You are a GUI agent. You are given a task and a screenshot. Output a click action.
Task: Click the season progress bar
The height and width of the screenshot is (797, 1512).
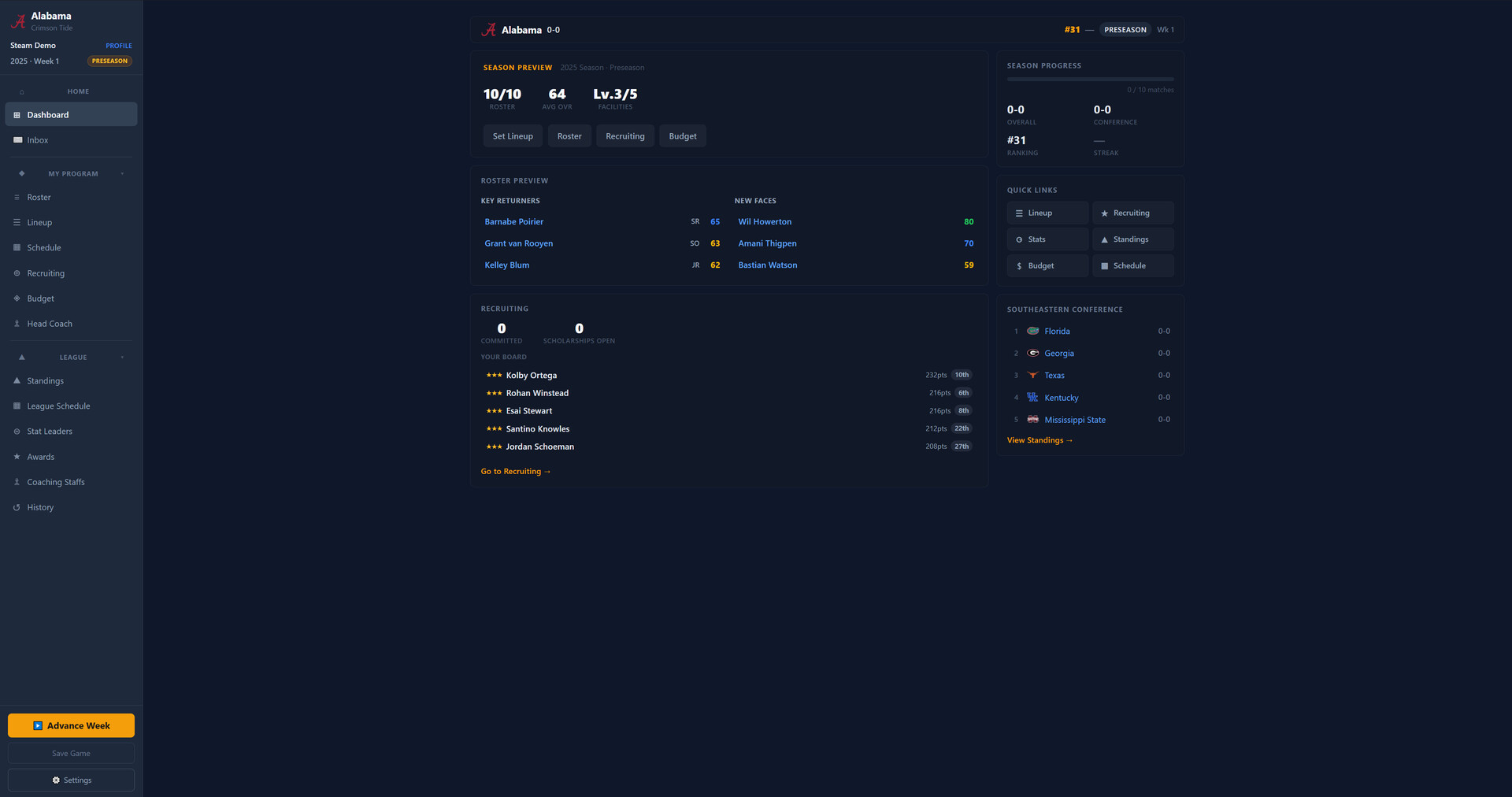point(1090,80)
